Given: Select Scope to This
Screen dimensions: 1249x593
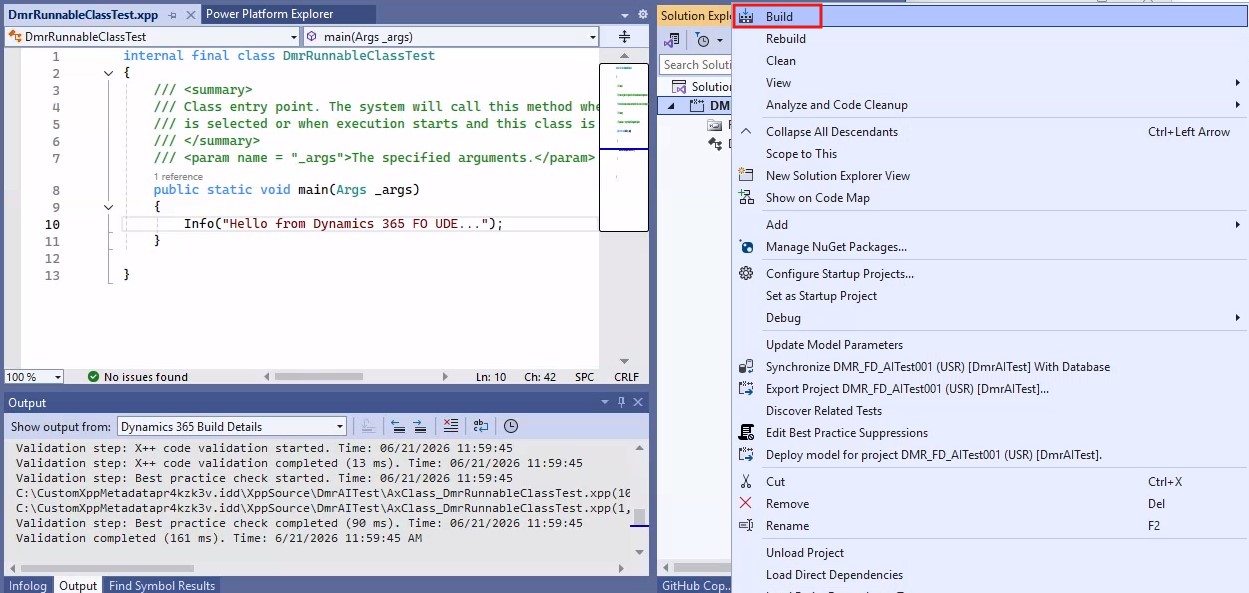Looking at the screenshot, I should click(x=990, y=153).
